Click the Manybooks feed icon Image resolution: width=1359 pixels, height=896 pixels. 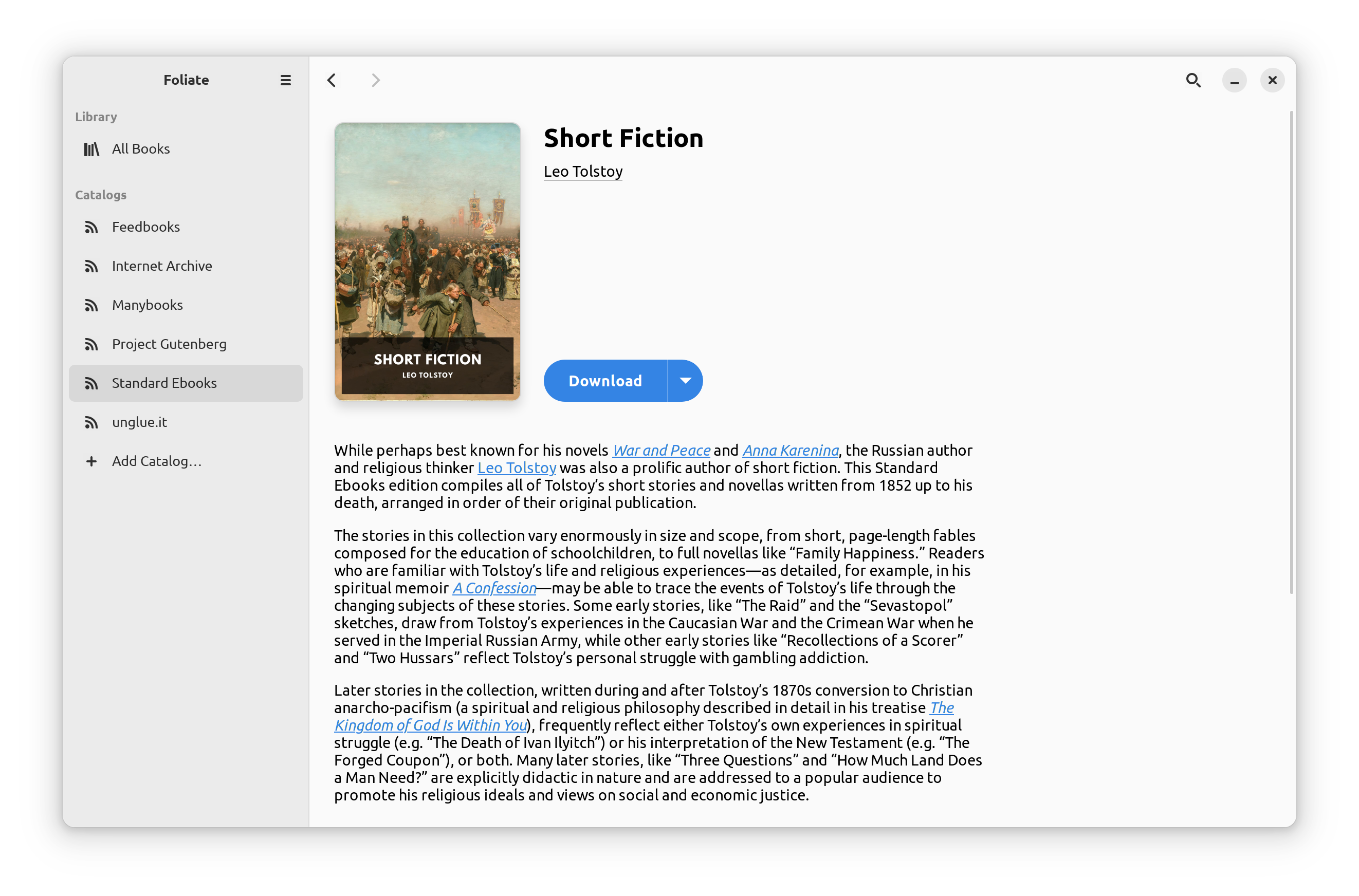pyautogui.click(x=91, y=305)
